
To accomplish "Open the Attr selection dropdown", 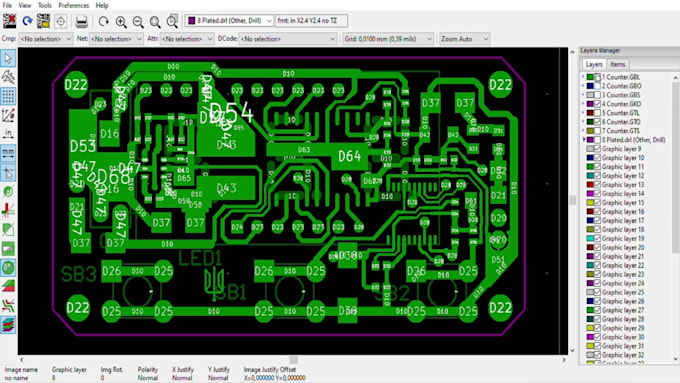I will (x=187, y=39).
